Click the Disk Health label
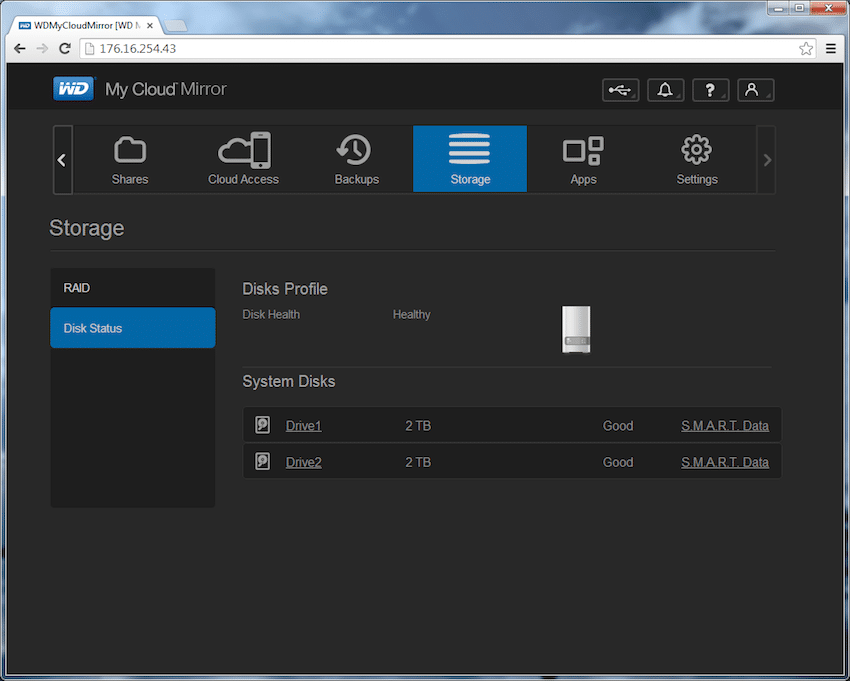 (271, 314)
